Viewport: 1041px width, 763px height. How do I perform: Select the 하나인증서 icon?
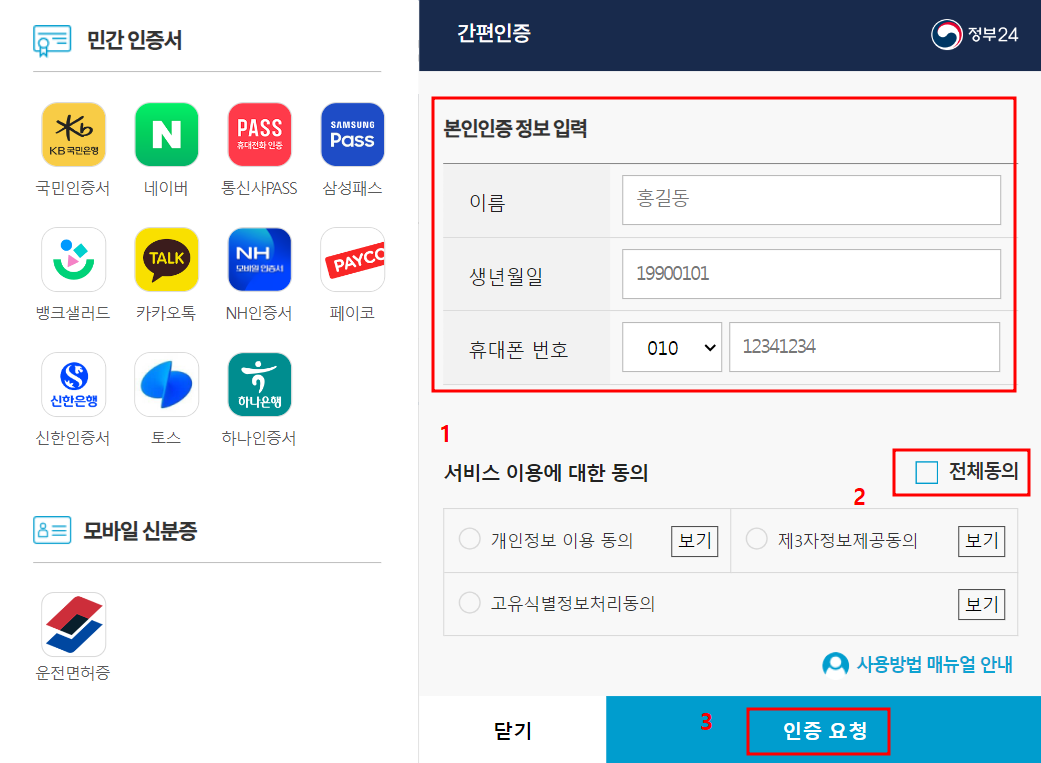pos(260,384)
